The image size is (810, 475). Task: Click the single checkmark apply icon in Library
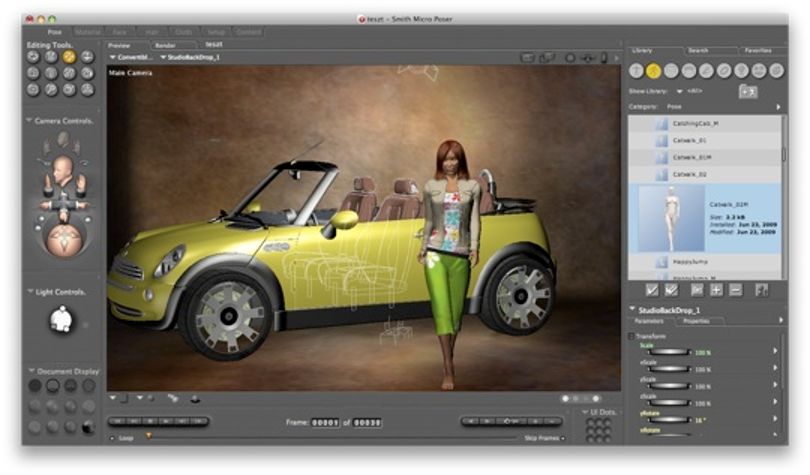pos(652,290)
